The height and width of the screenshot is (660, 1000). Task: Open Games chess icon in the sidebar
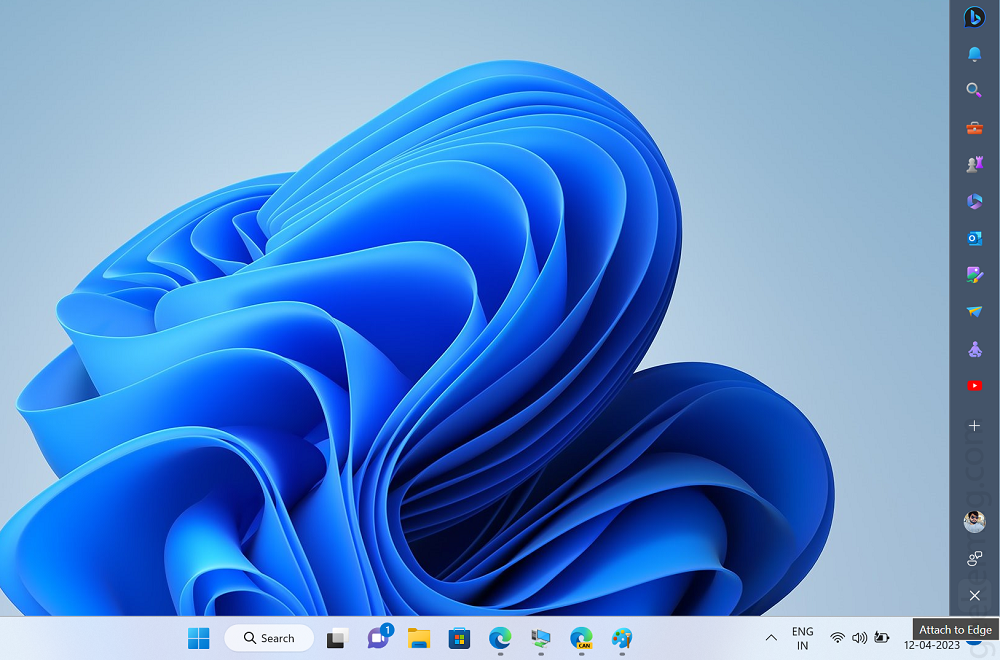click(x=974, y=165)
